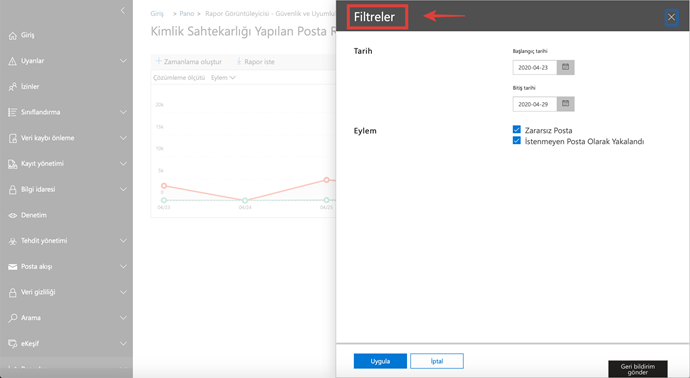Click the red data point at 04/23

pos(164,186)
